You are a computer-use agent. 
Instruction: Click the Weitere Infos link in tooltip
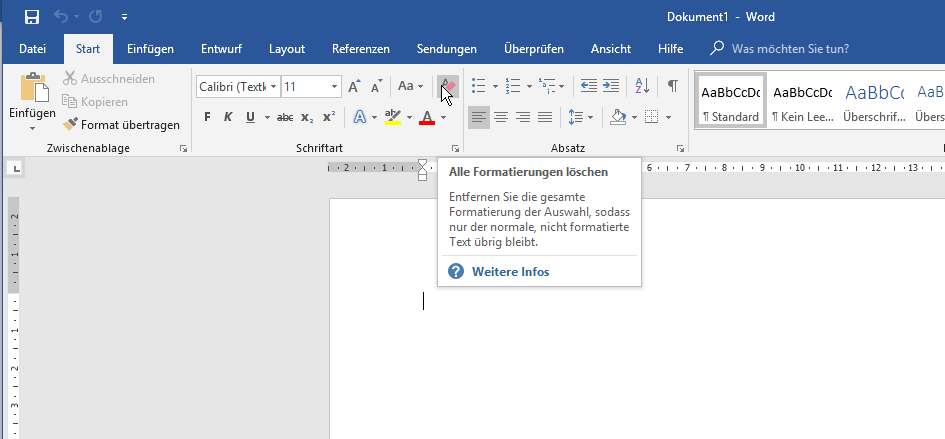tap(510, 271)
